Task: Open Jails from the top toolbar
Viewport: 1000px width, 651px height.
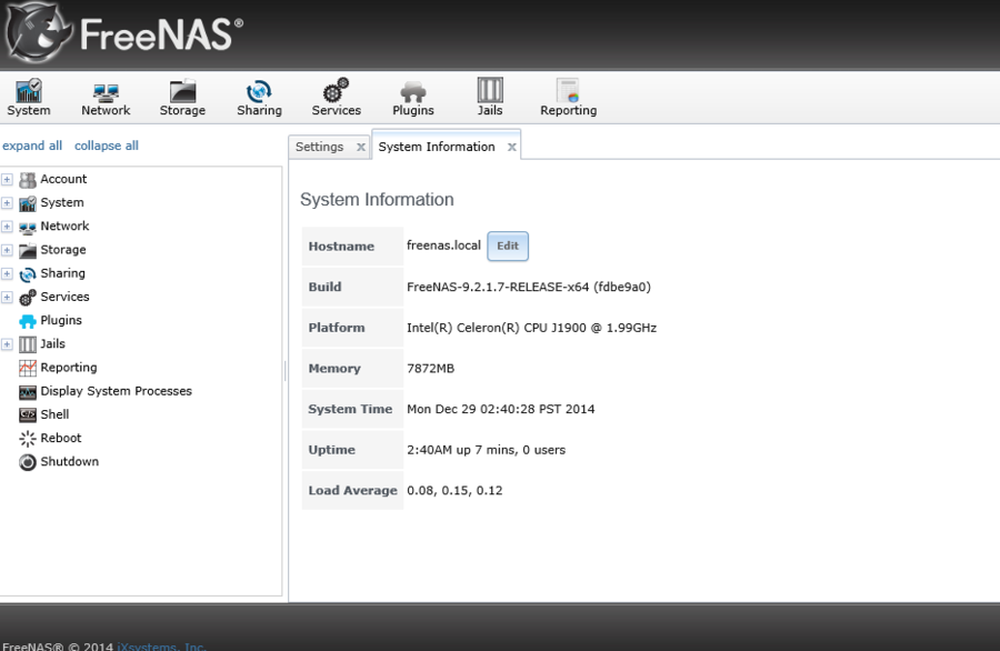Action: coord(490,98)
